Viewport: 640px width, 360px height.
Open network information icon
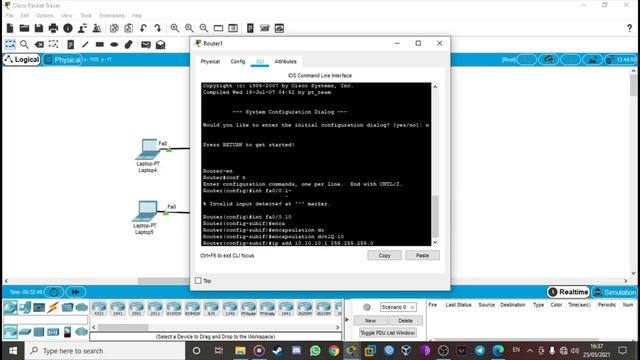pyautogui.click(x=68, y=28)
